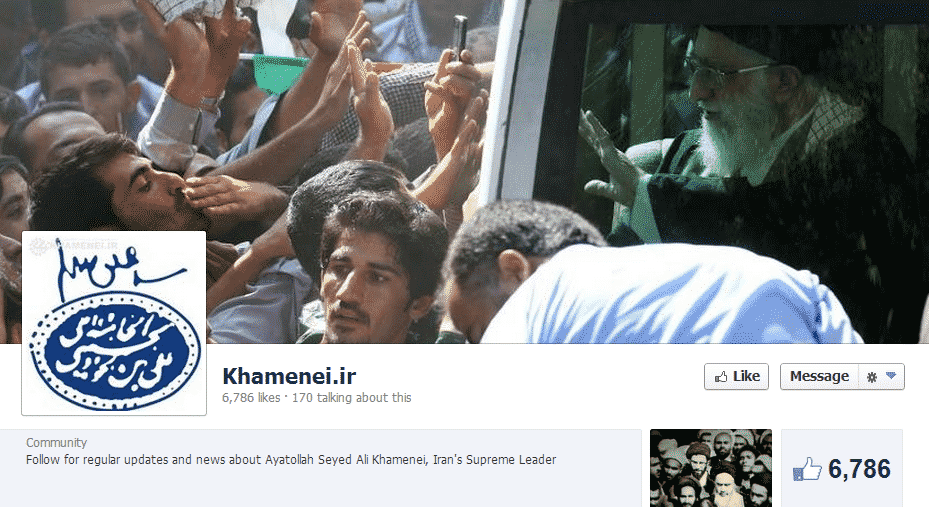Click the "6,786 likes" count link
Screen dimensions: 929x507
(x=251, y=397)
